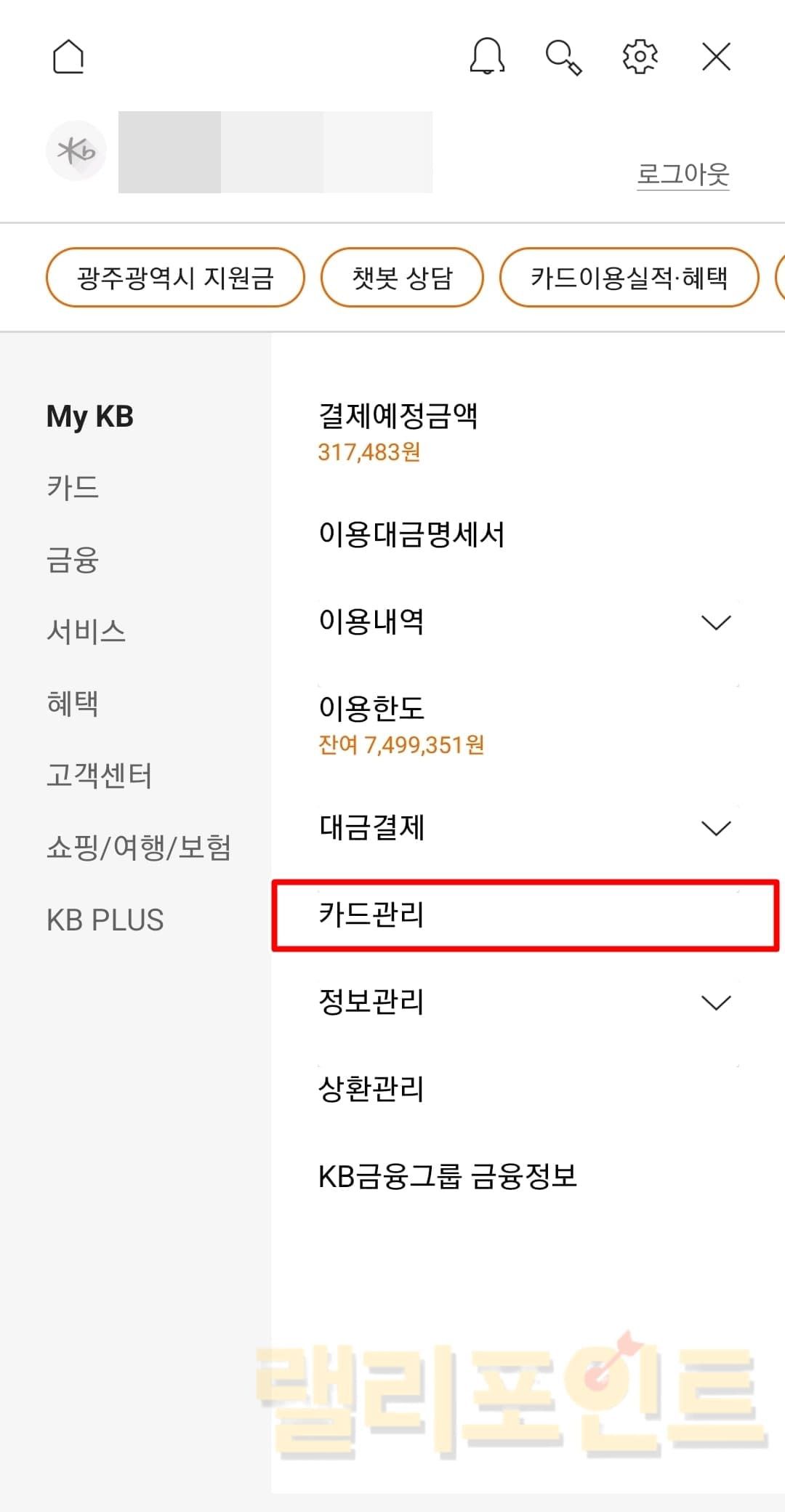This screenshot has height=1512, width=785.
Task: Expand the 정보관리 chevron
Action: (715, 1002)
